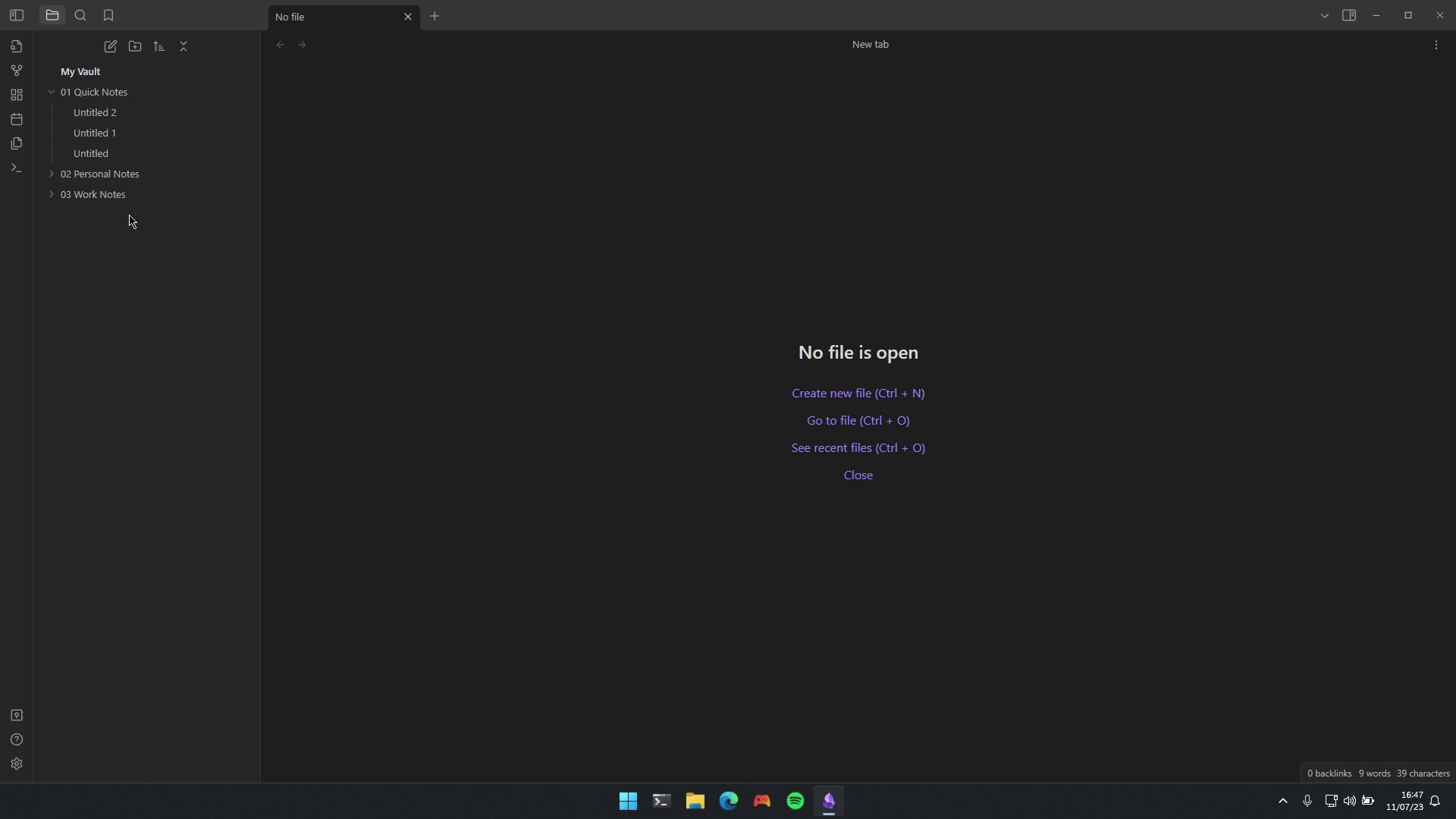Viewport: 1456px width, 819px height.
Task: Open the tab list dropdown arrow
Action: coord(1325,15)
